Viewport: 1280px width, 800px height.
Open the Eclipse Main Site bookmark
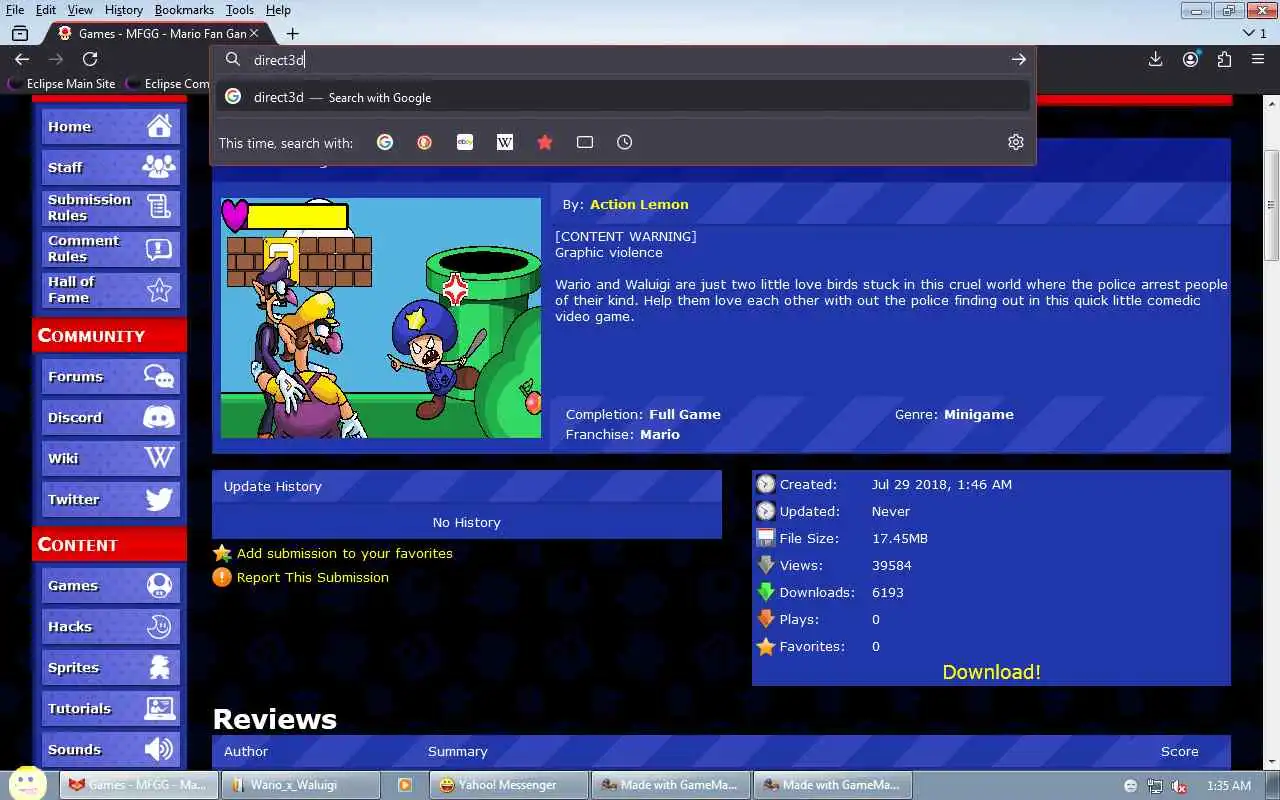(x=62, y=84)
